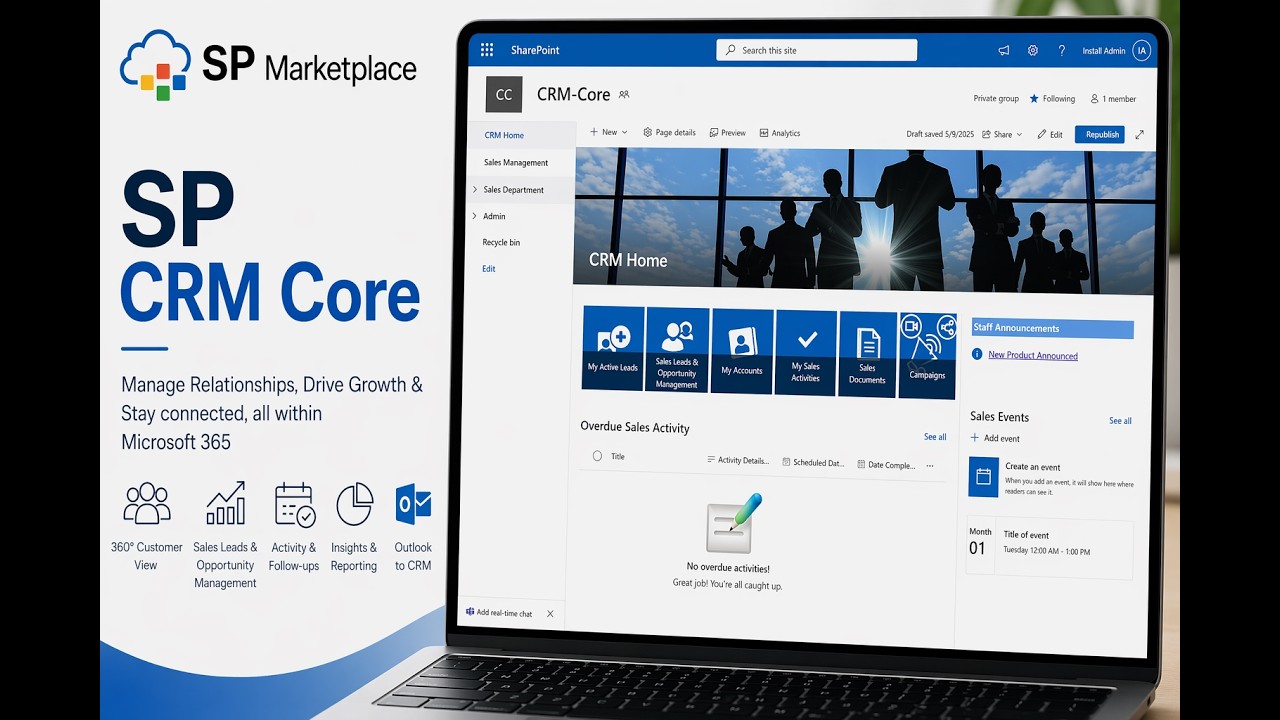The height and width of the screenshot is (720, 1280).
Task: Open the My Sales Activities tile
Action: [806, 353]
